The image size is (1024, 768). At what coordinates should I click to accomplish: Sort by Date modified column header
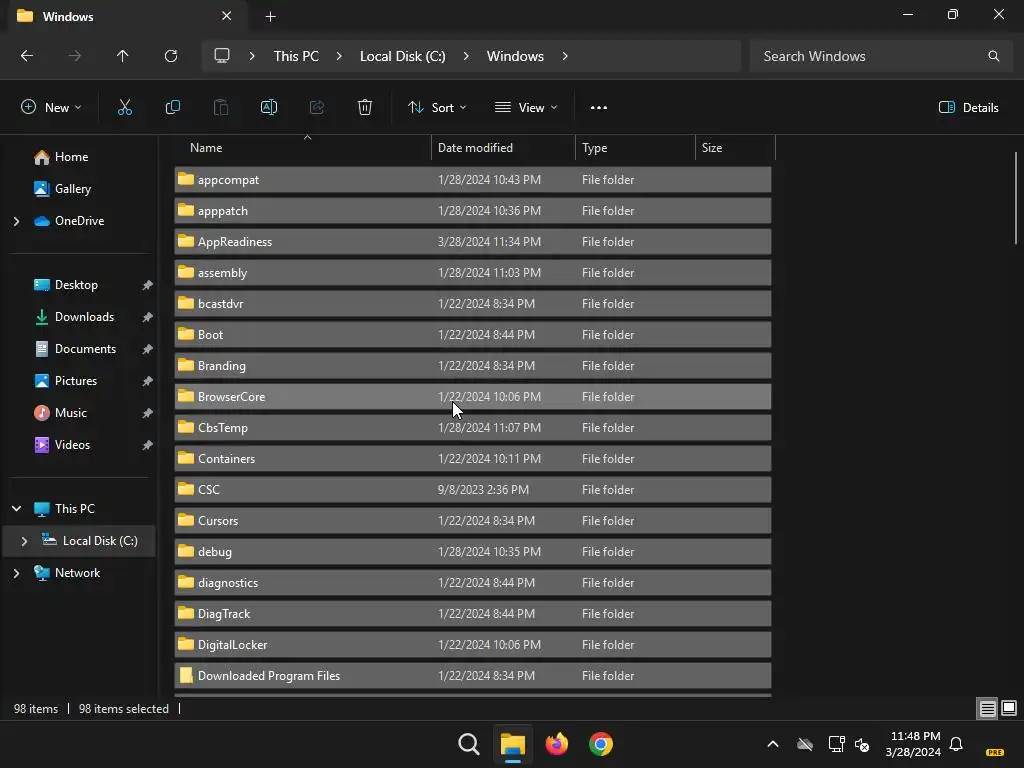[x=504, y=148]
